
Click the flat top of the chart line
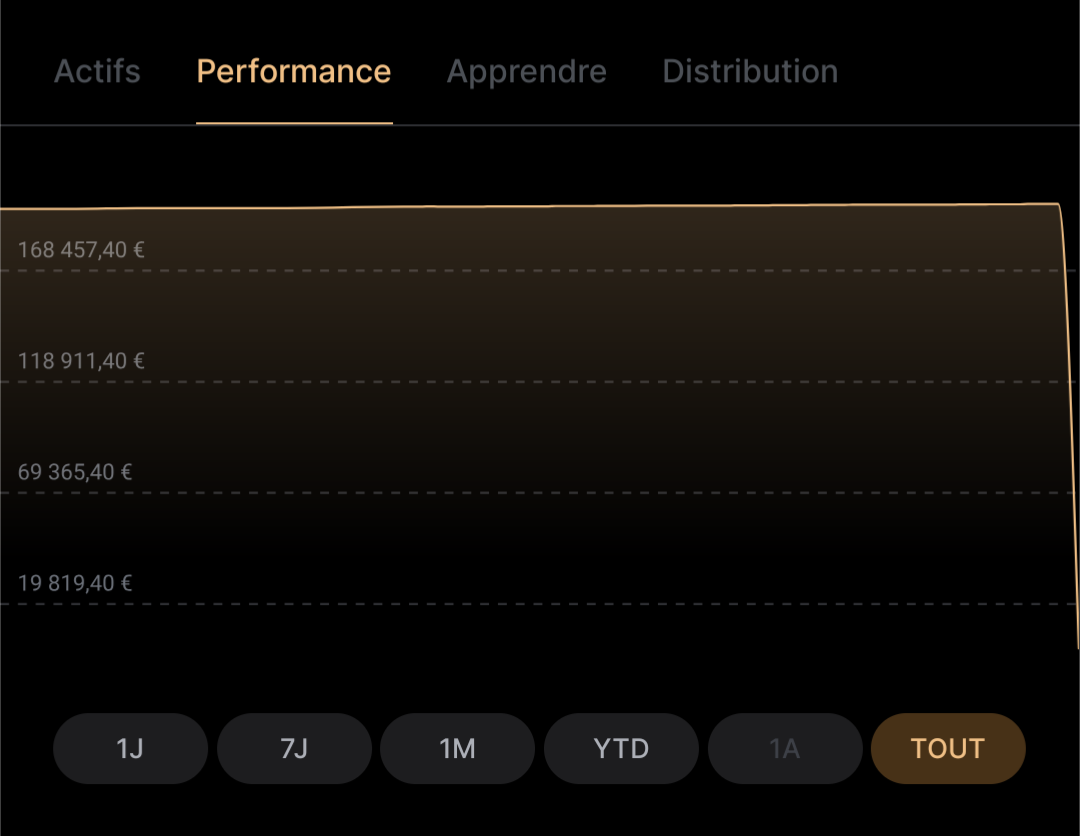(530, 206)
